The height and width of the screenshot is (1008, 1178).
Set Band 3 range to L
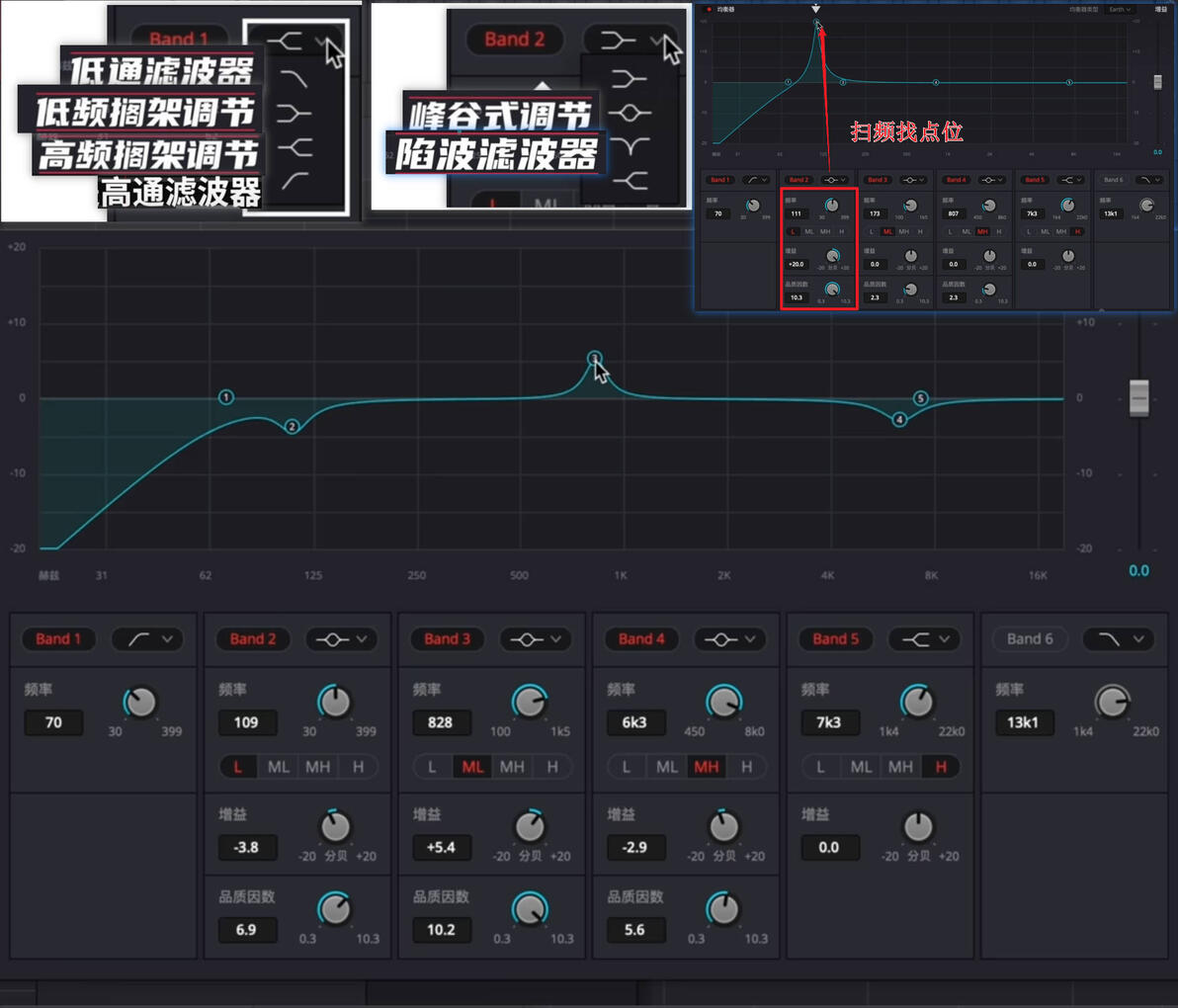[x=432, y=767]
